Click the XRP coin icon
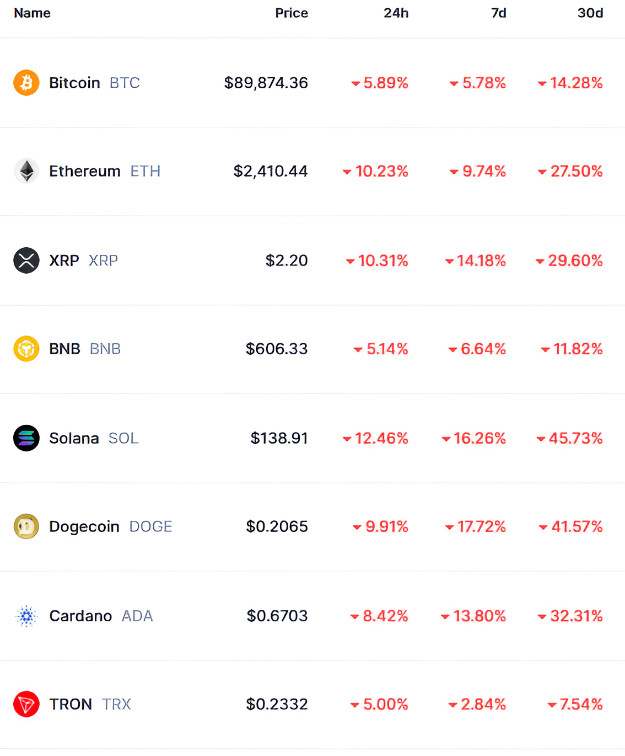 pos(26,260)
